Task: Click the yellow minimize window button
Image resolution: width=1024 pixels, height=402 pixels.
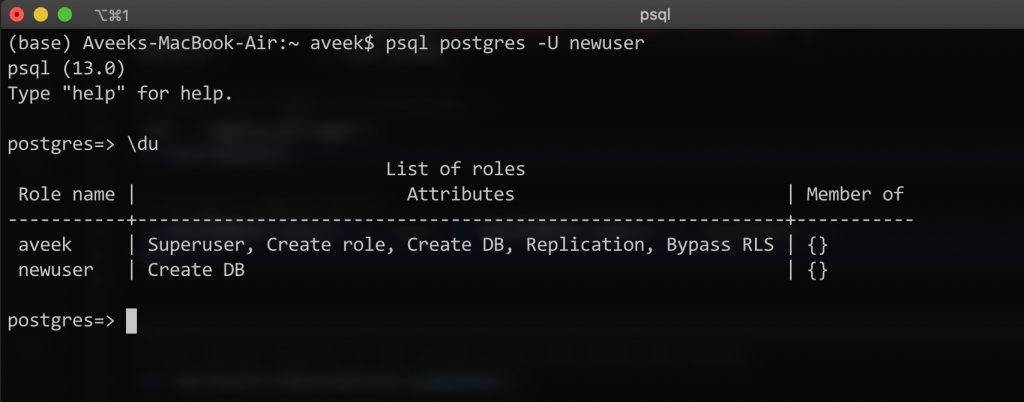Action: coord(41,15)
